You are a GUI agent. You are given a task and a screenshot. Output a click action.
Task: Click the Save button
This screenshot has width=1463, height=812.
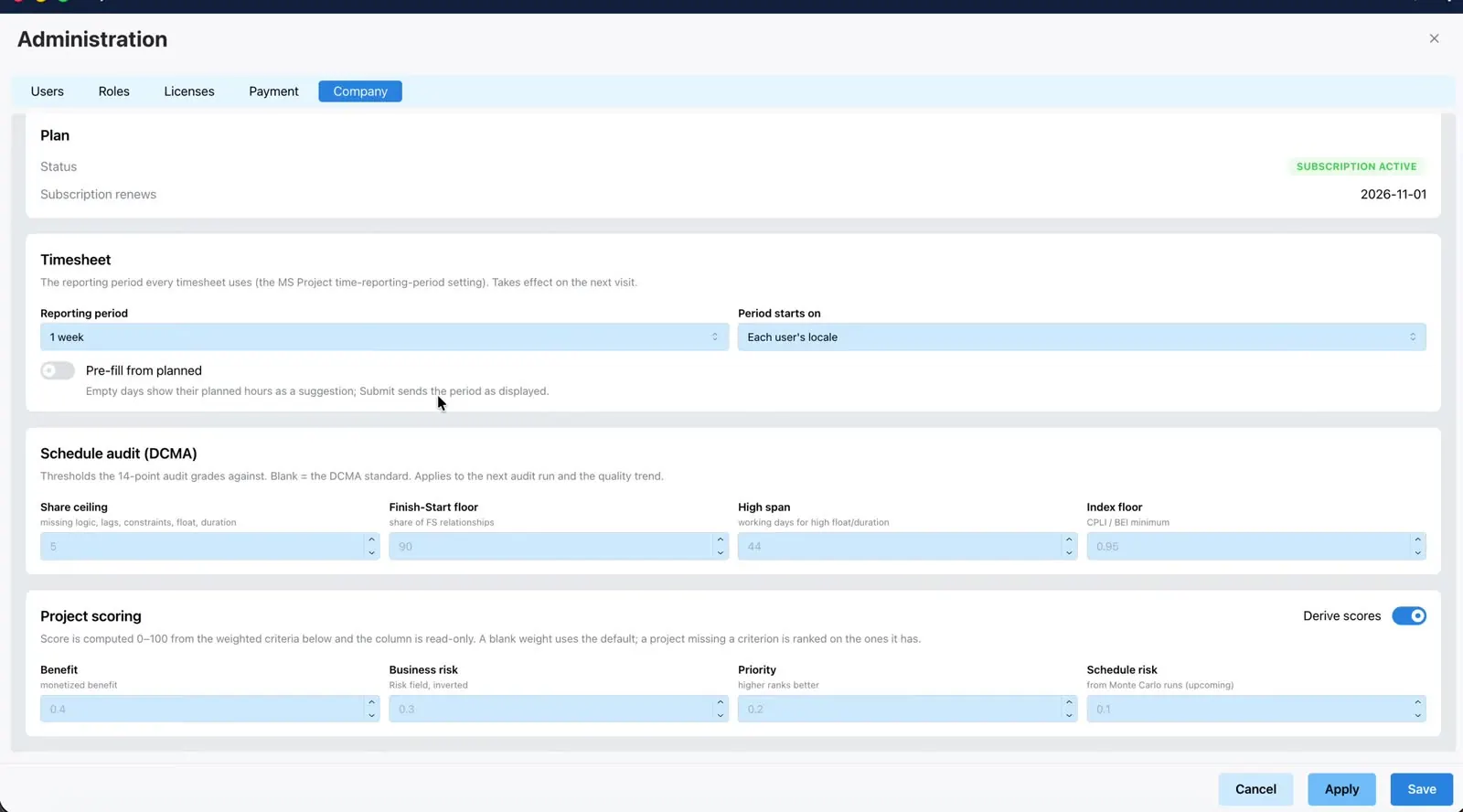coord(1422,789)
